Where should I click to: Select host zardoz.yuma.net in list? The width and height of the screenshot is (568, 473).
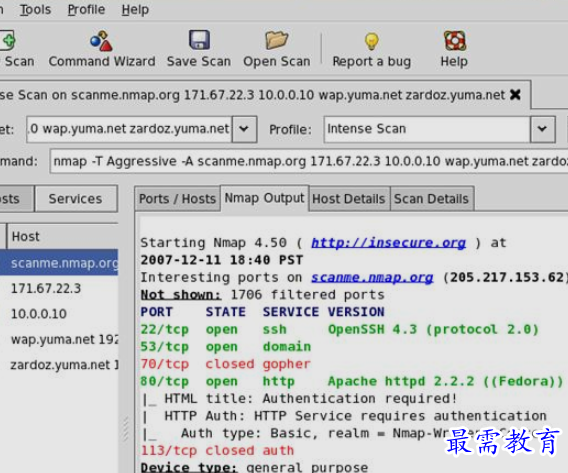pos(59,365)
